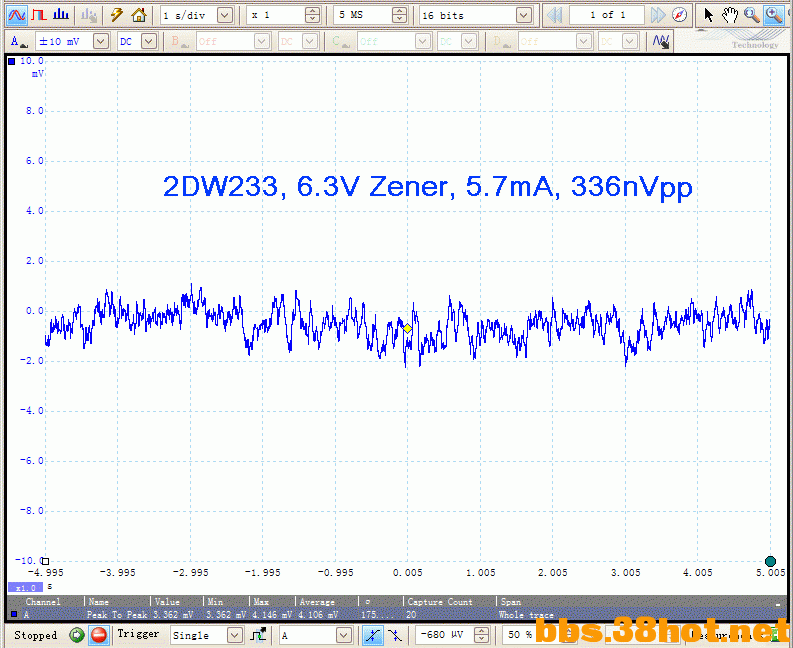793x648 pixels.
Task: Select the arrow selection tool
Action: [x=709, y=16]
